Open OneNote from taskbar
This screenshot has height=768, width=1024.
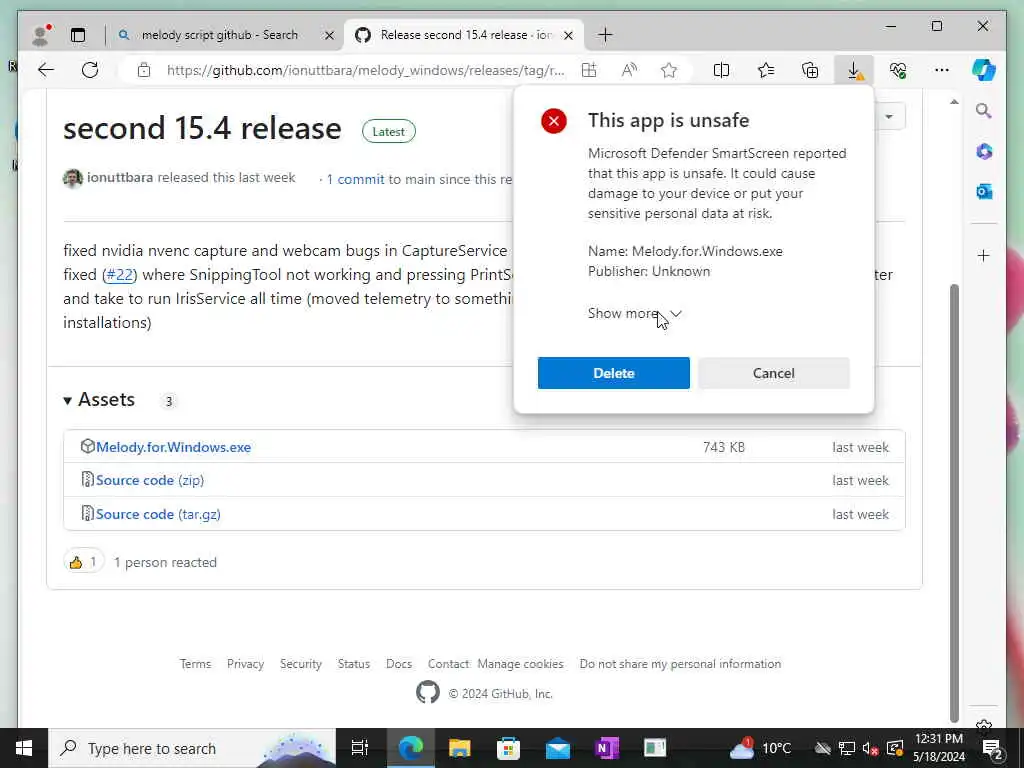[x=606, y=748]
